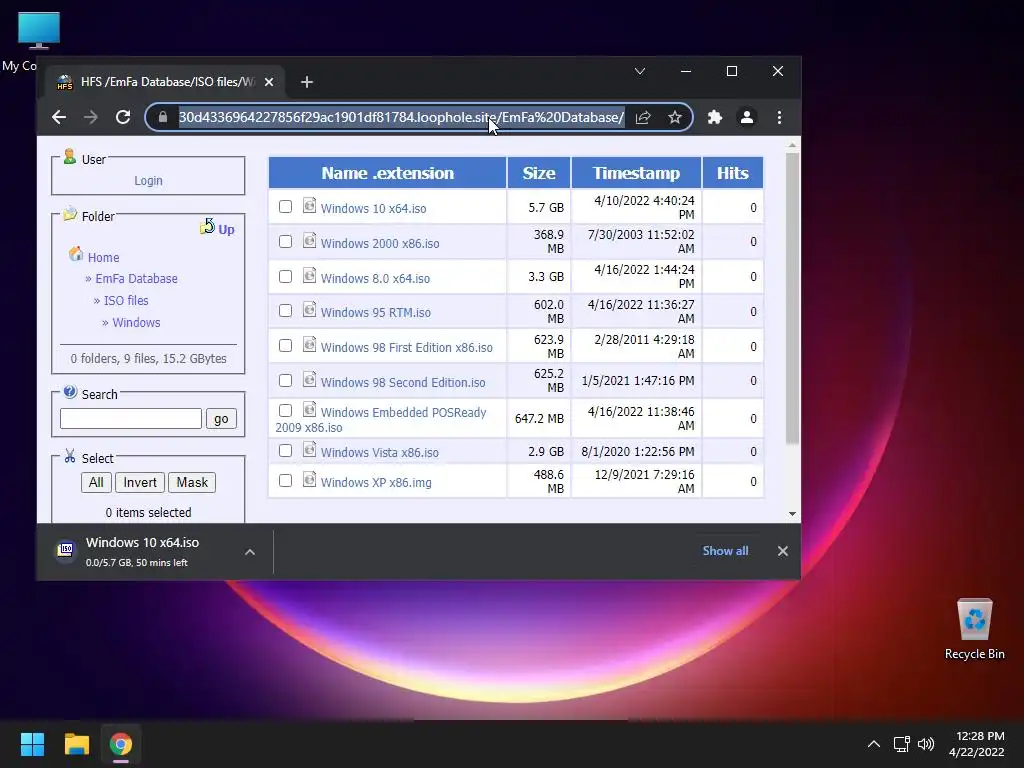Check the box for Windows 10 x64.iso
This screenshot has width=1024, height=768.
285,206
